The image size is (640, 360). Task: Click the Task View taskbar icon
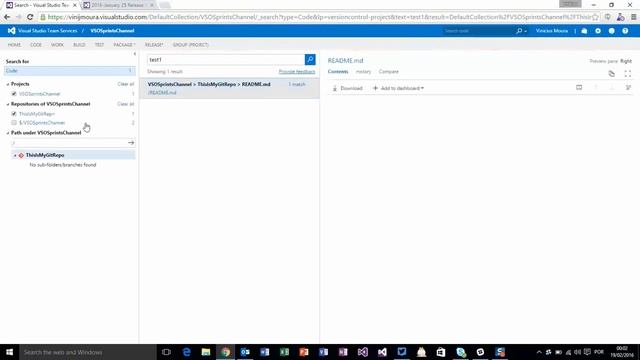click(166, 352)
